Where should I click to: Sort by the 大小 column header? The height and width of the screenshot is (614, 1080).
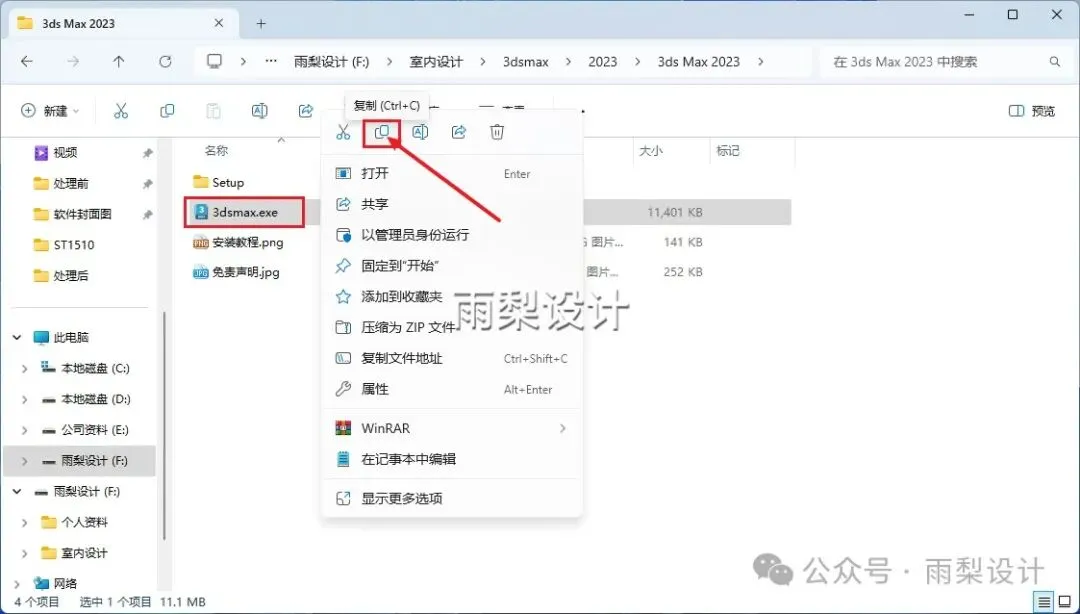651,150
